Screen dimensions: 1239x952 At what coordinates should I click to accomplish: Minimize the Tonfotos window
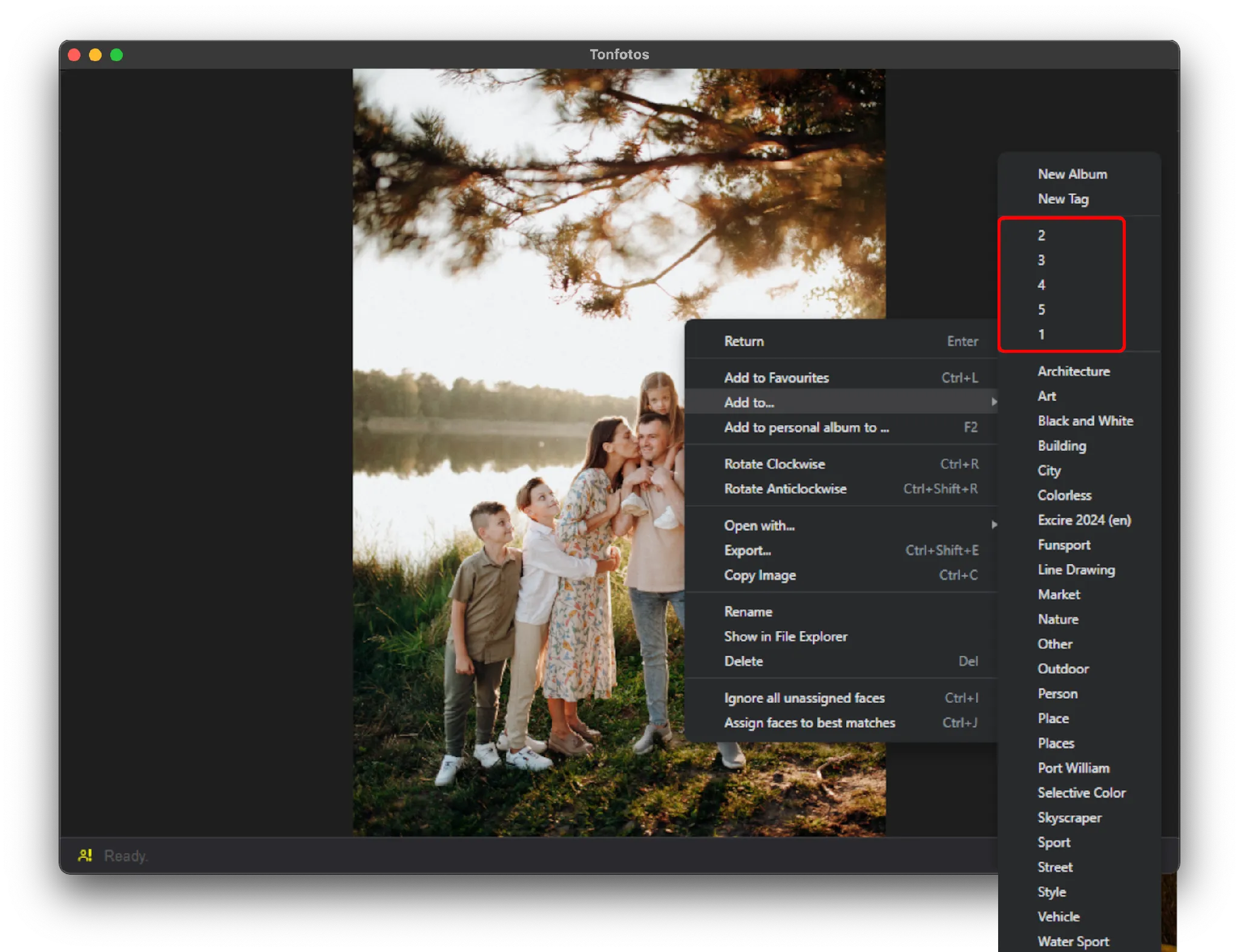(96, 55)
